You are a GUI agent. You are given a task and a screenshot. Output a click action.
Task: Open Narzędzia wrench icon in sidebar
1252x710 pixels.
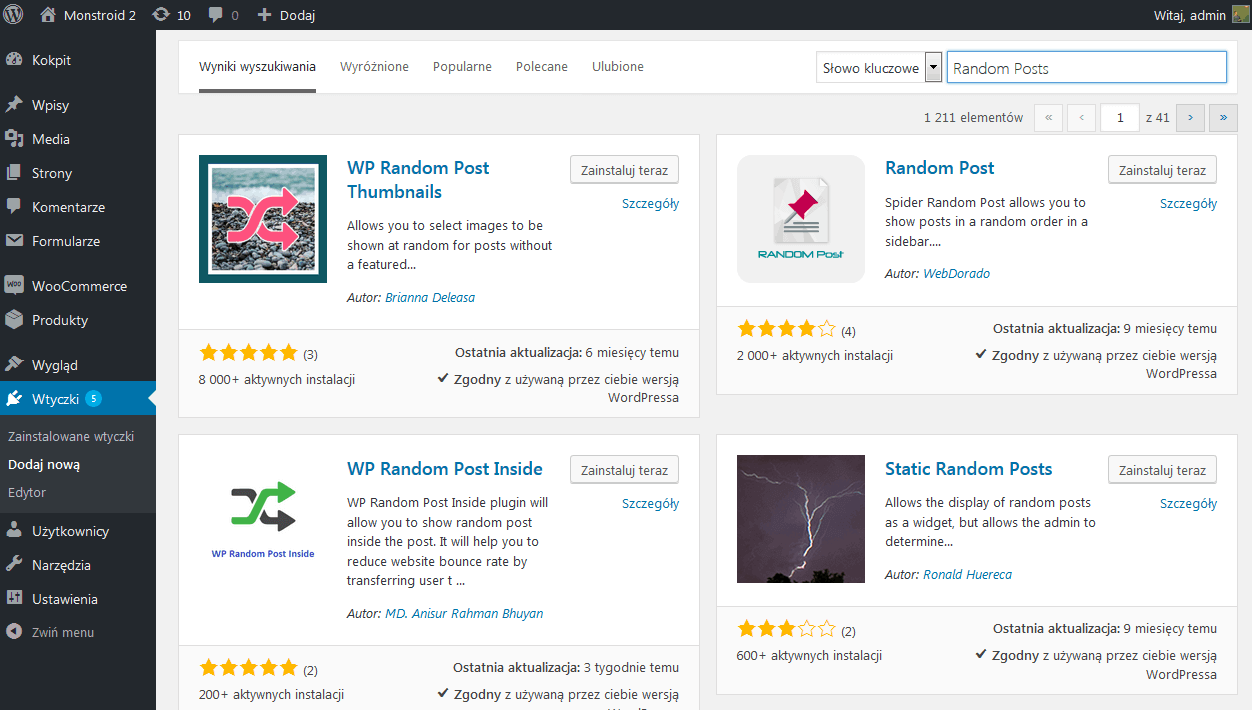14,565
